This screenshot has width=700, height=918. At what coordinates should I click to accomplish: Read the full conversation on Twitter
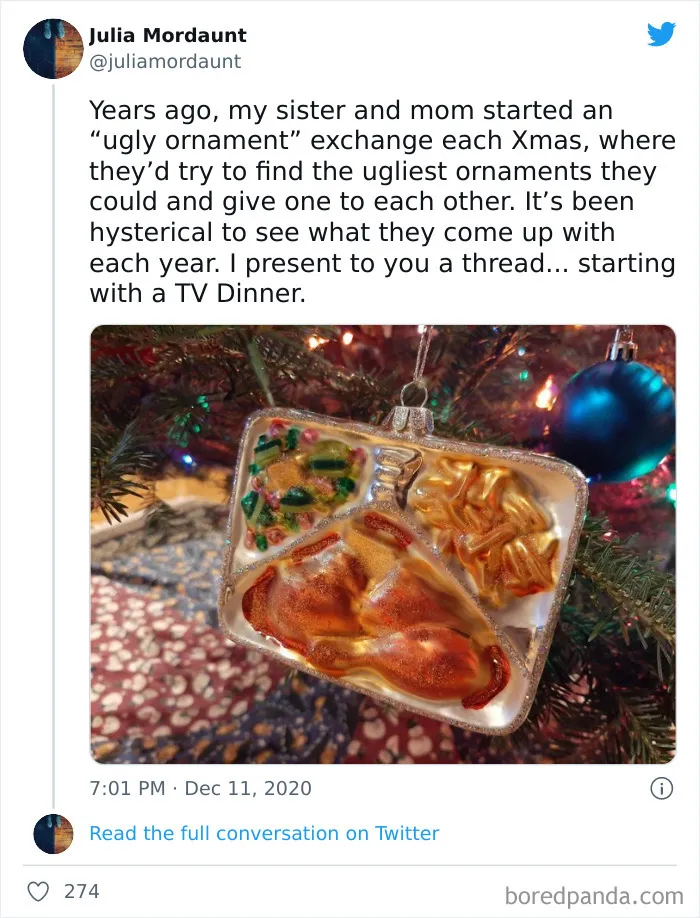coord(264,833)
